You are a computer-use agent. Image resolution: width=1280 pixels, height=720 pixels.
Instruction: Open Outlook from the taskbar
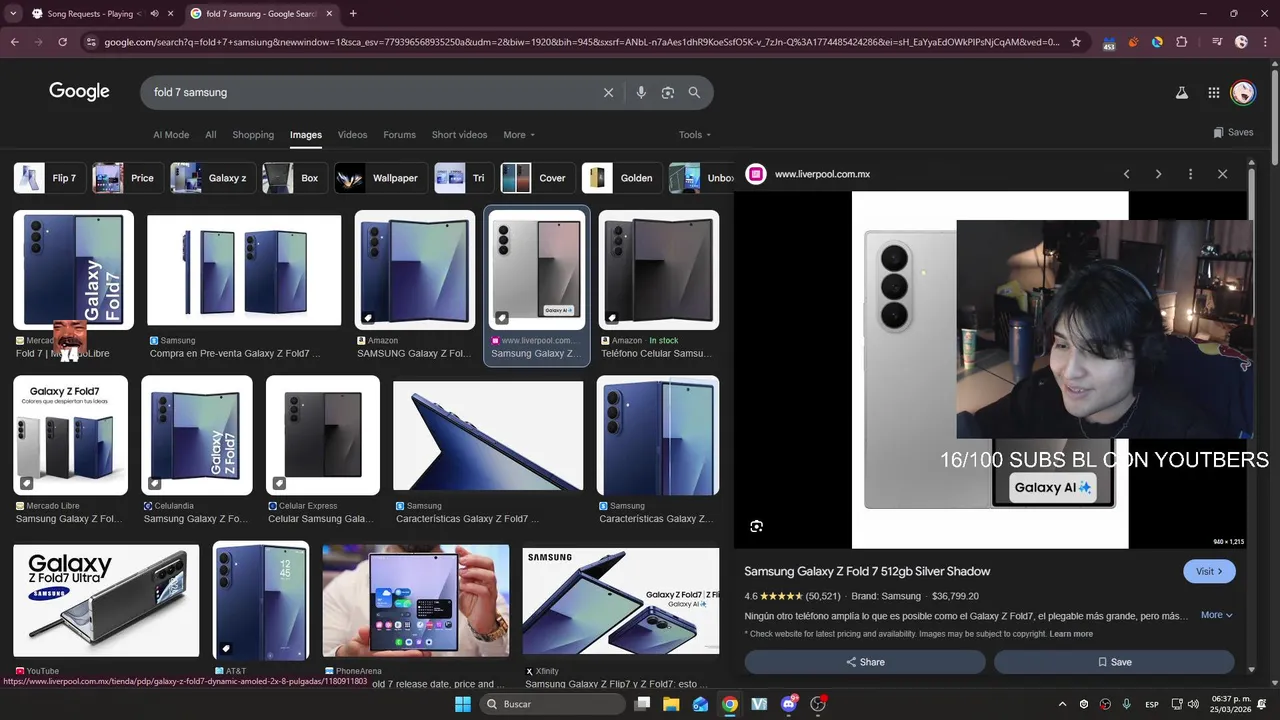pyautogui.click(x=701, y=704)
